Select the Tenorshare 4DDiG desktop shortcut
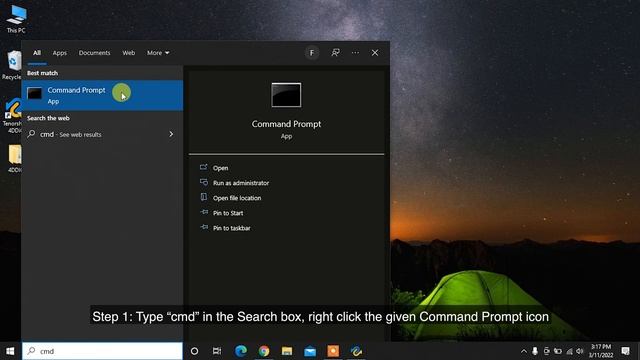This screenshot has height=360, width=640. tap(12, 116)
